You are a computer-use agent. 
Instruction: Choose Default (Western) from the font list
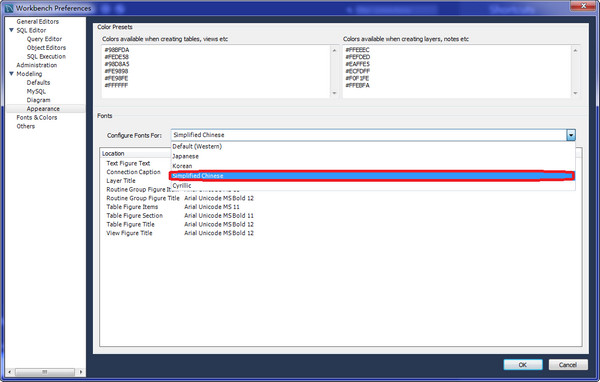click(372, 146)
